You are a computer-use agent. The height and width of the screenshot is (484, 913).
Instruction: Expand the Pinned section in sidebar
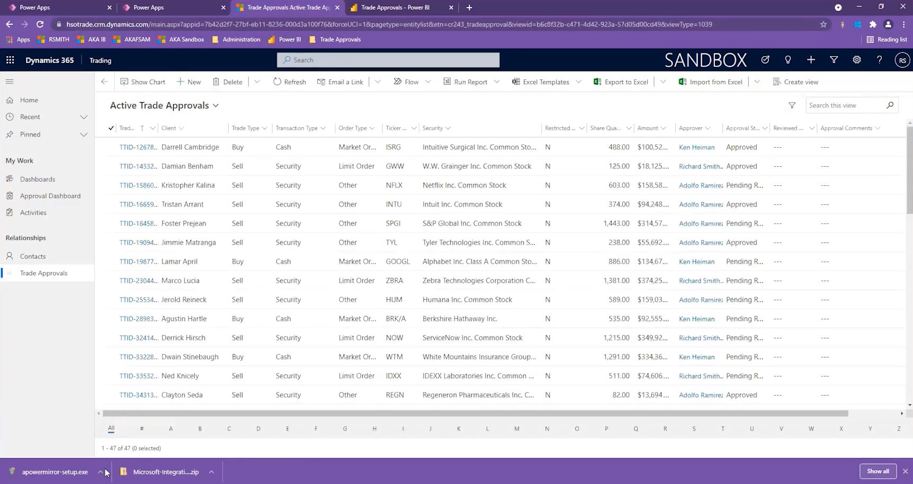click(x=83, y=135)
